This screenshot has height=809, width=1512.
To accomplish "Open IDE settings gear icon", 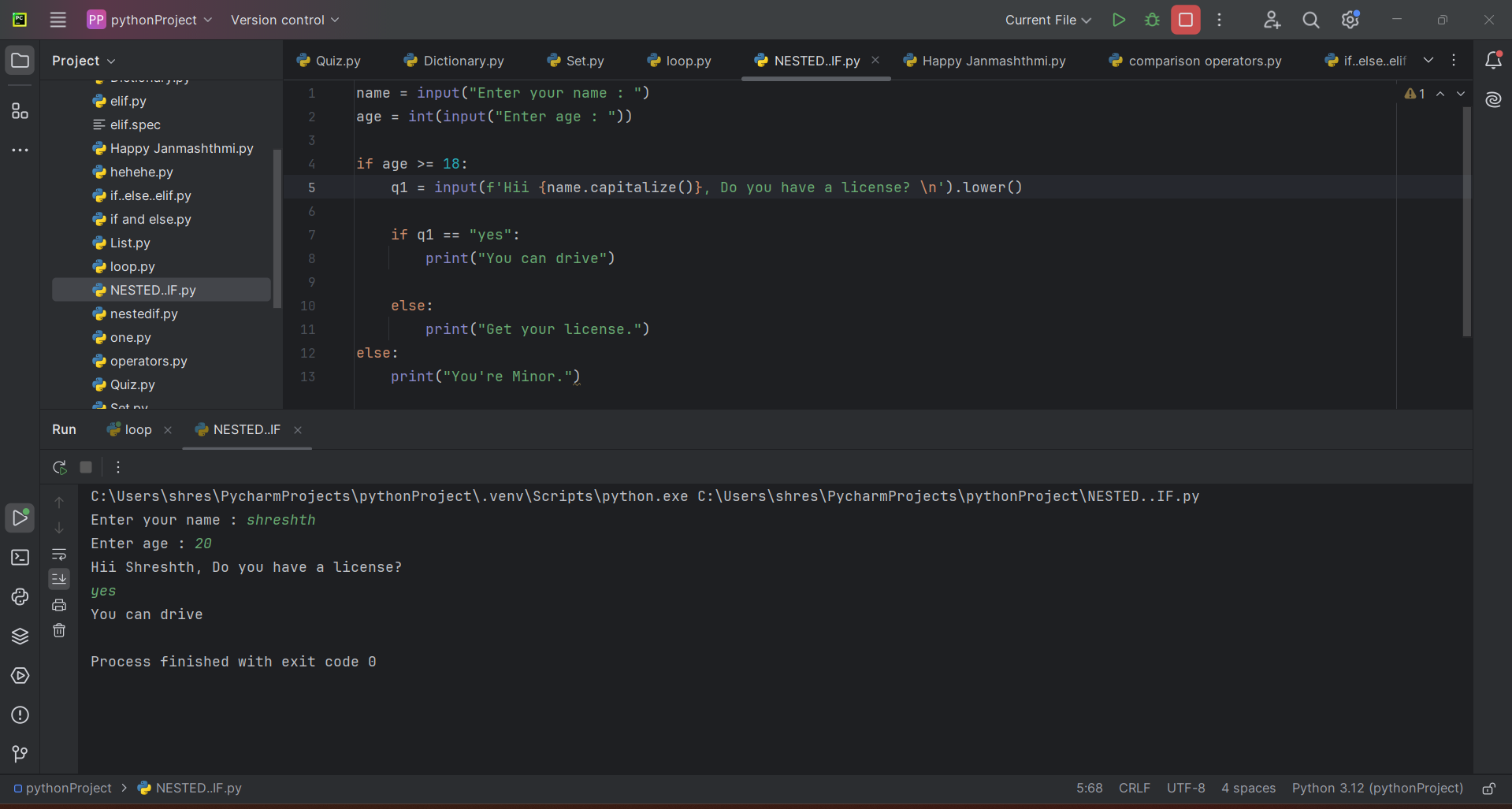I will pos(1350,20).
